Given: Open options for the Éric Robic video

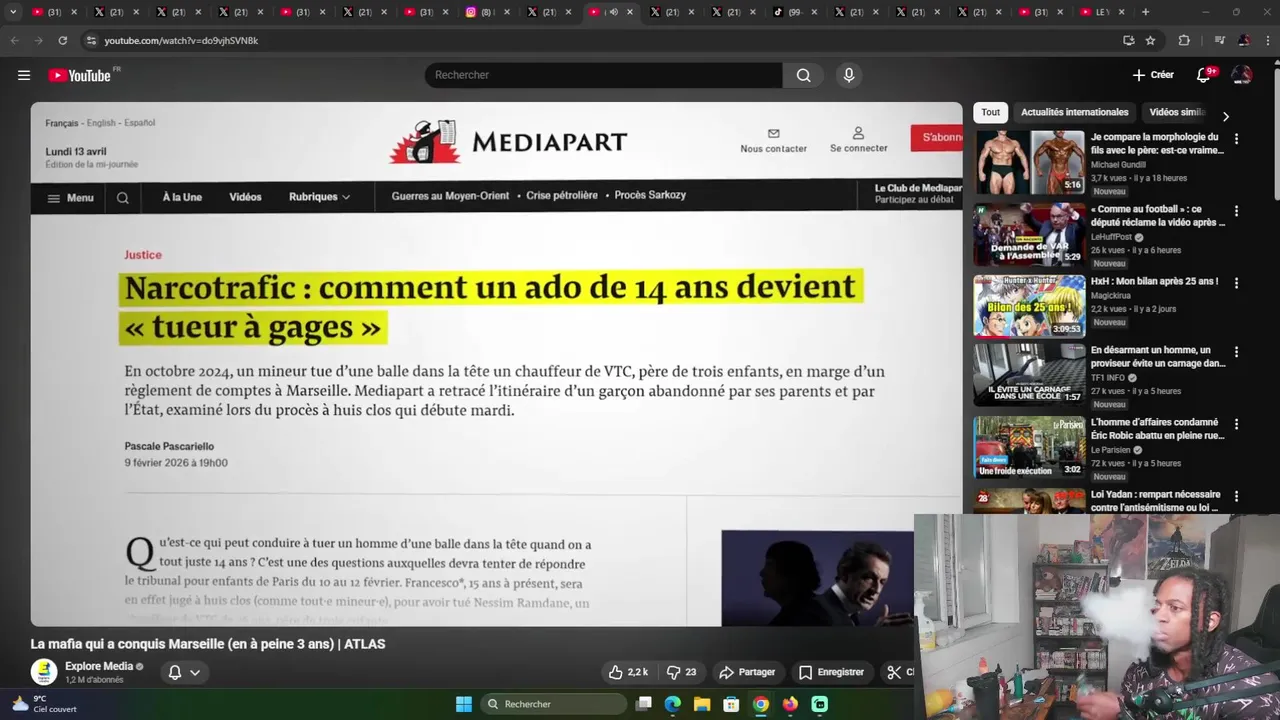Looking at the screenshot, I should pyautogui.click(x=1236, y=424).
